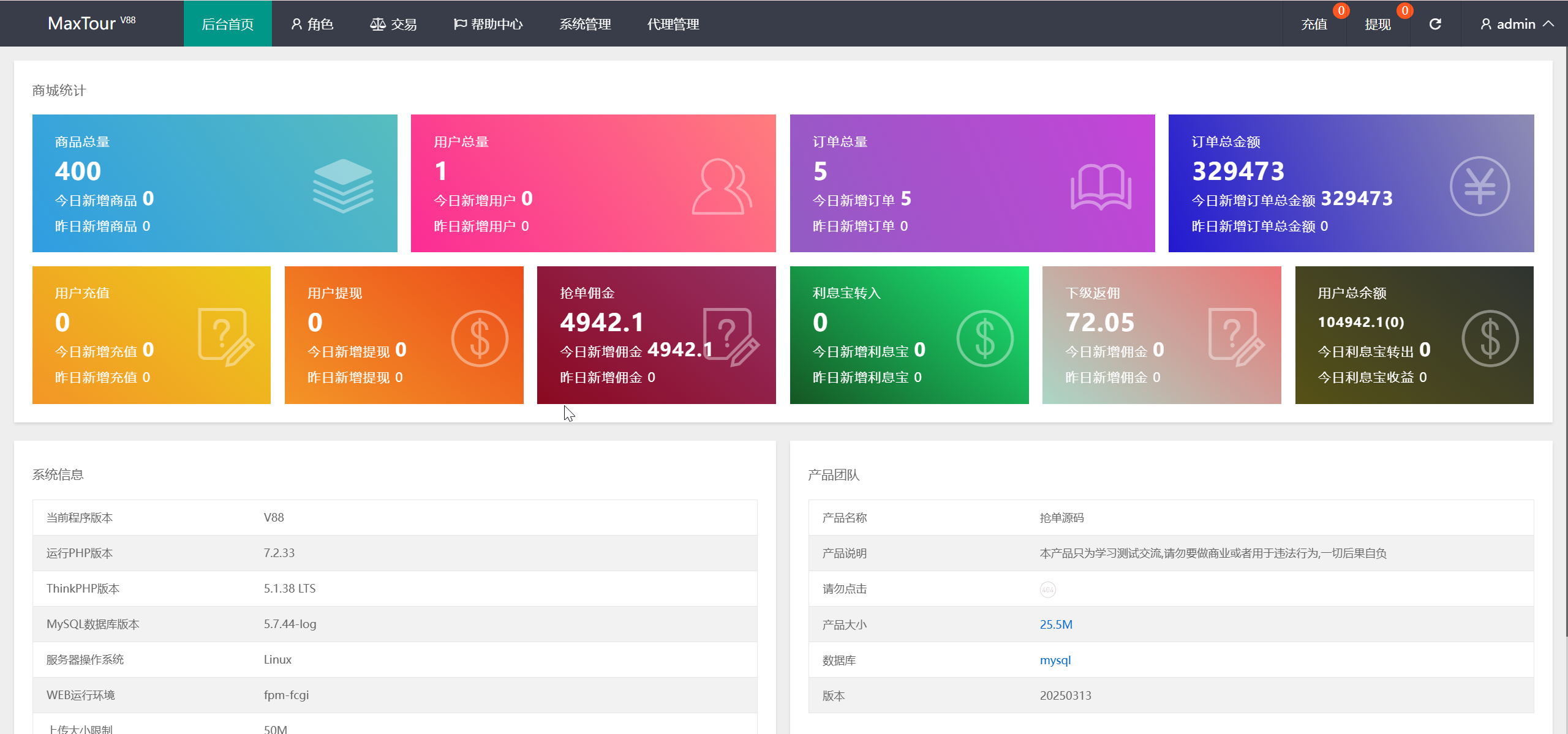The image size is (1568, 734).
Task: Click the open book icon on 订单总量 card
Action: 1100,187
